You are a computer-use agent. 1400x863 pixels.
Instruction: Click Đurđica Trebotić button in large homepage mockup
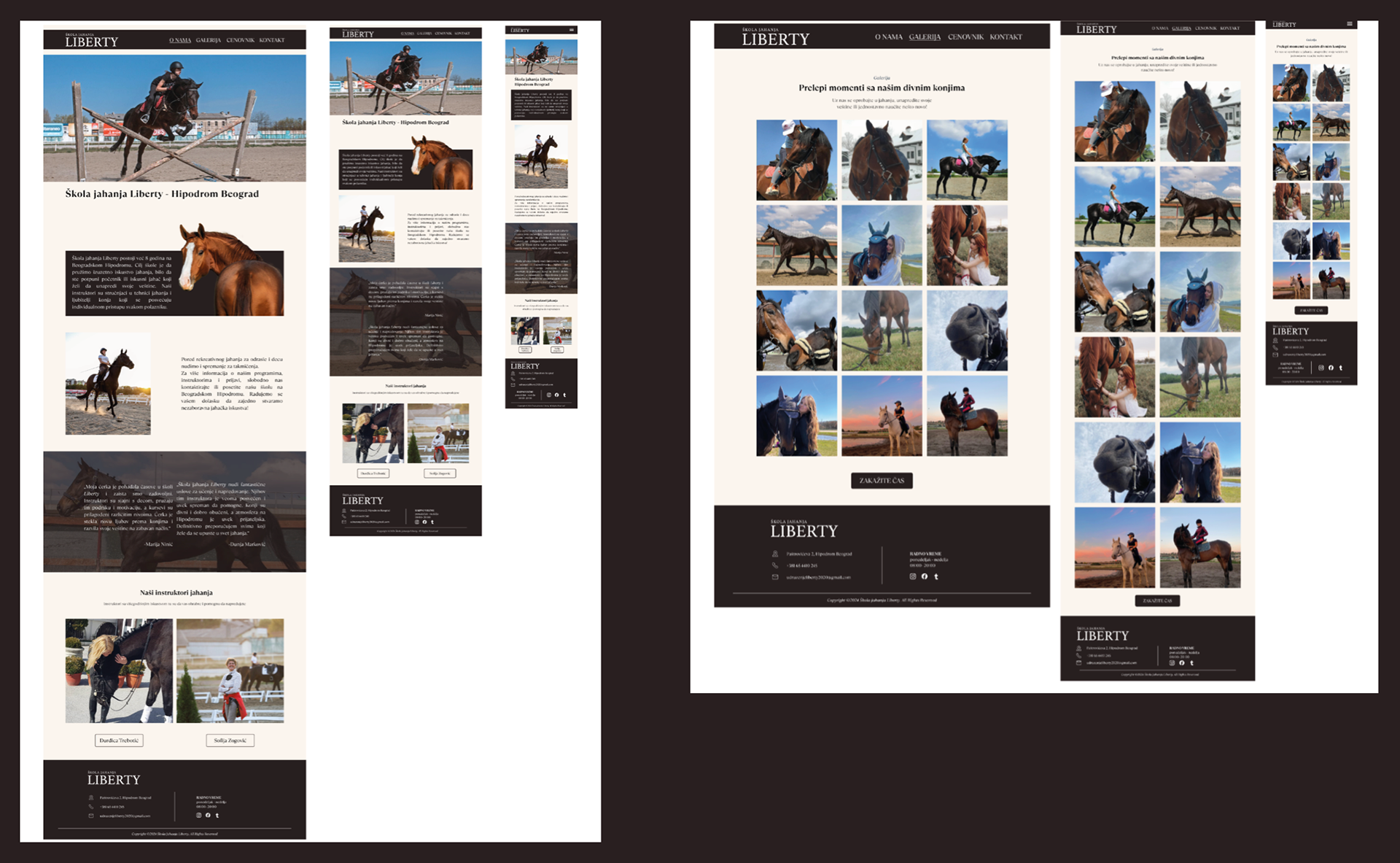tap(119, 740)
